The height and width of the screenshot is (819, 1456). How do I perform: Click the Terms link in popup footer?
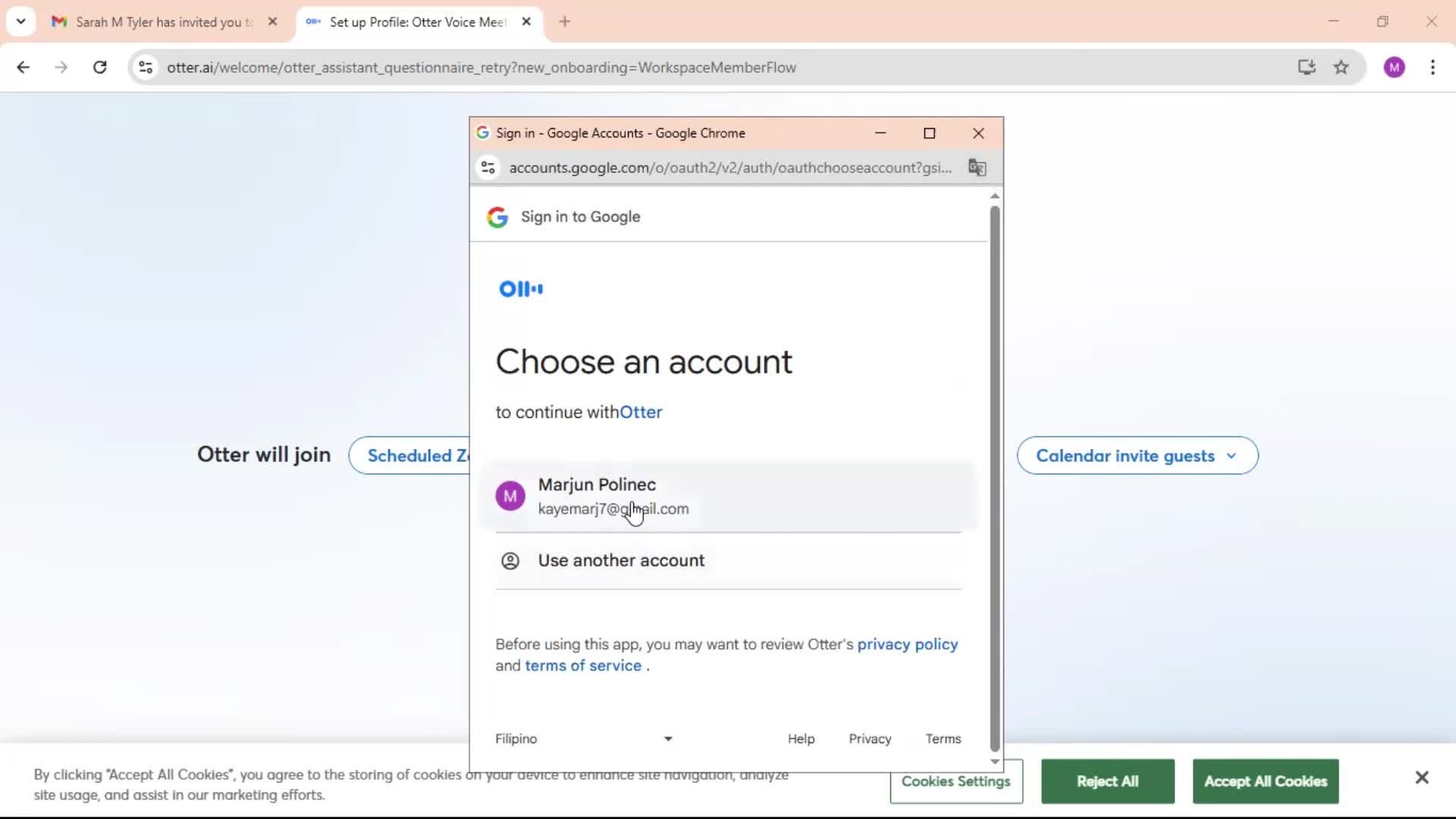tap(943, 739)
